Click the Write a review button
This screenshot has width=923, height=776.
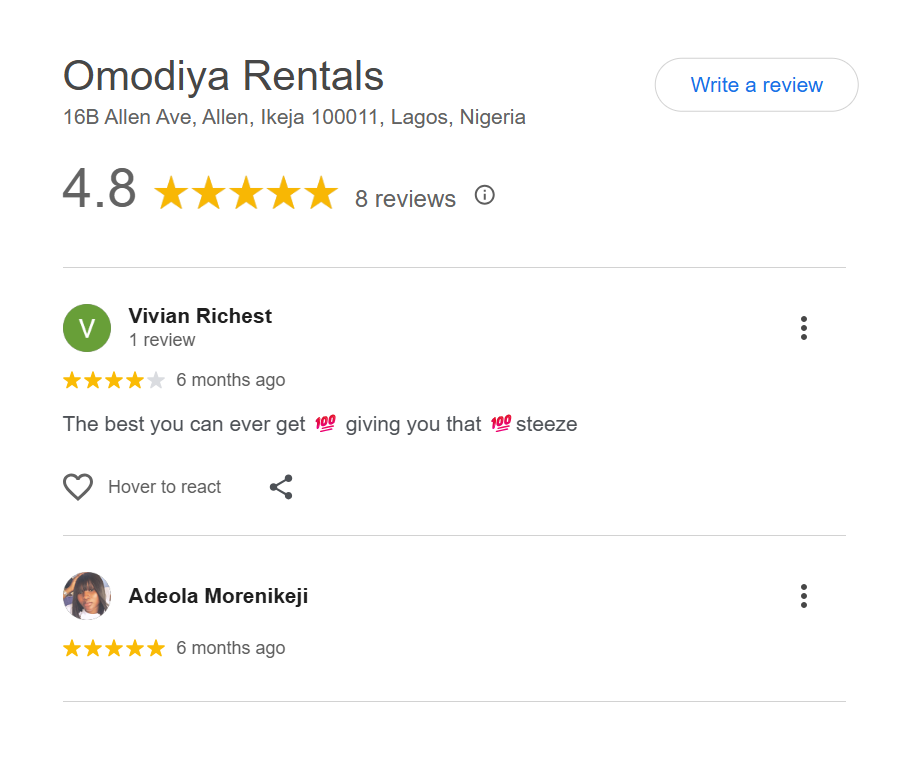[756, 85]
